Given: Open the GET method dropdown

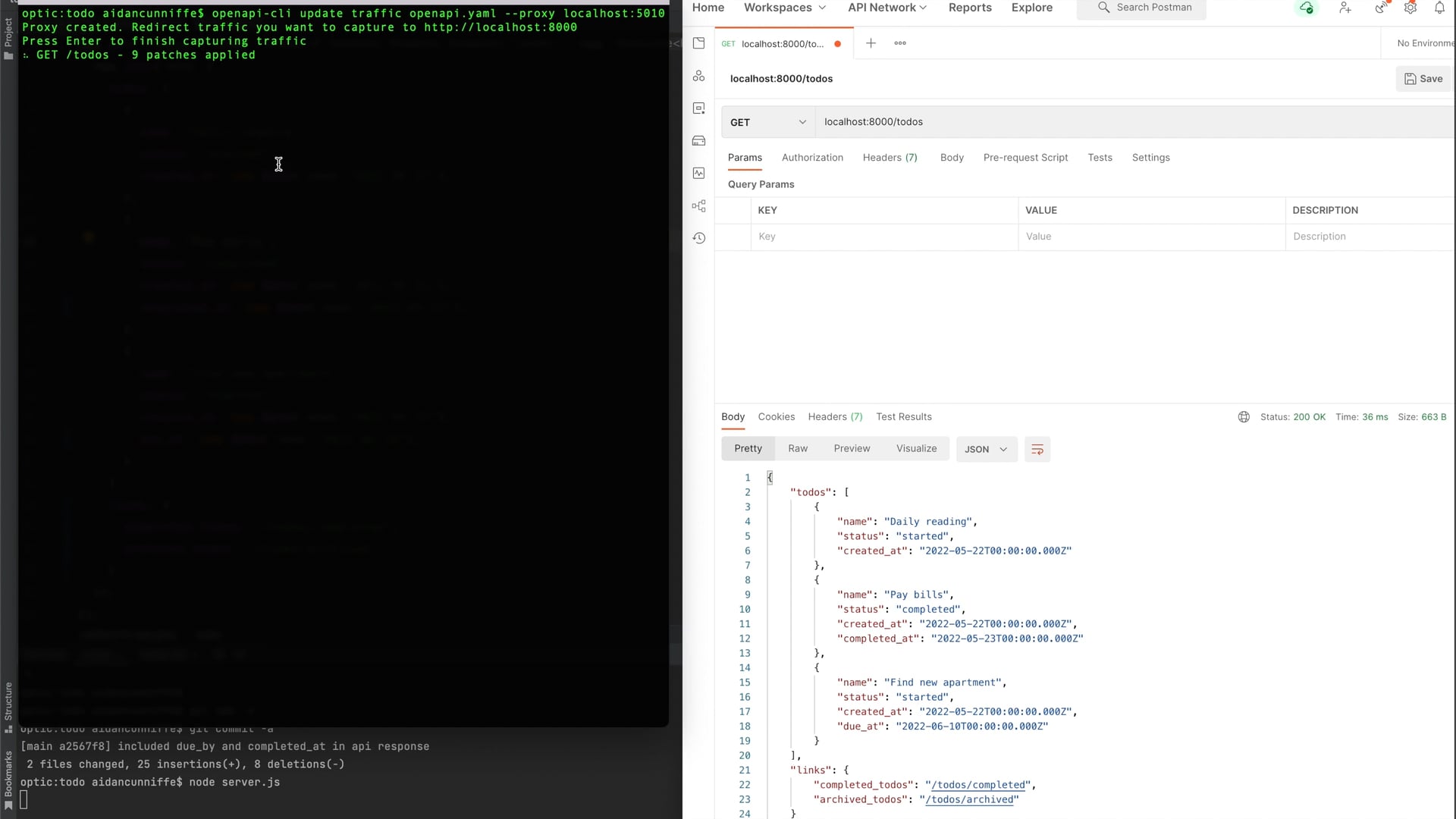Looking at the screenshot, I should [x=767, y=121].
